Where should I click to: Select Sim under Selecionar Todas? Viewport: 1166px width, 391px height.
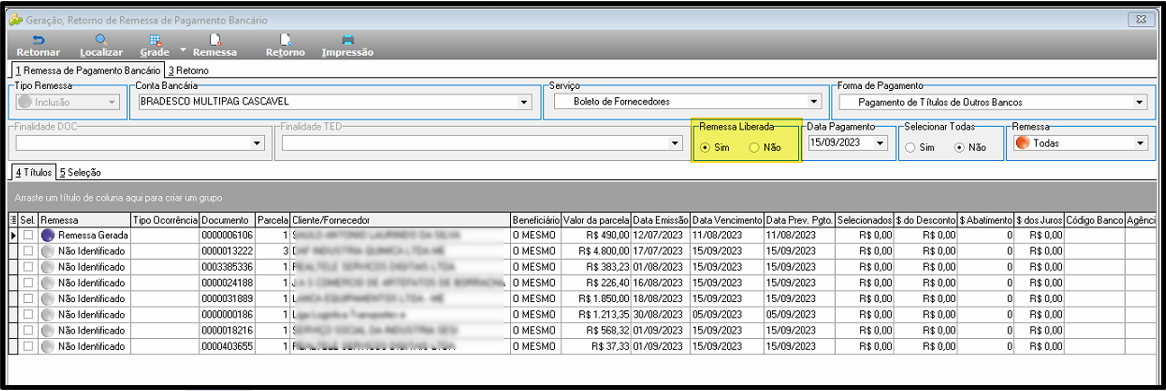pyautogui.click(x=911, y=148)
